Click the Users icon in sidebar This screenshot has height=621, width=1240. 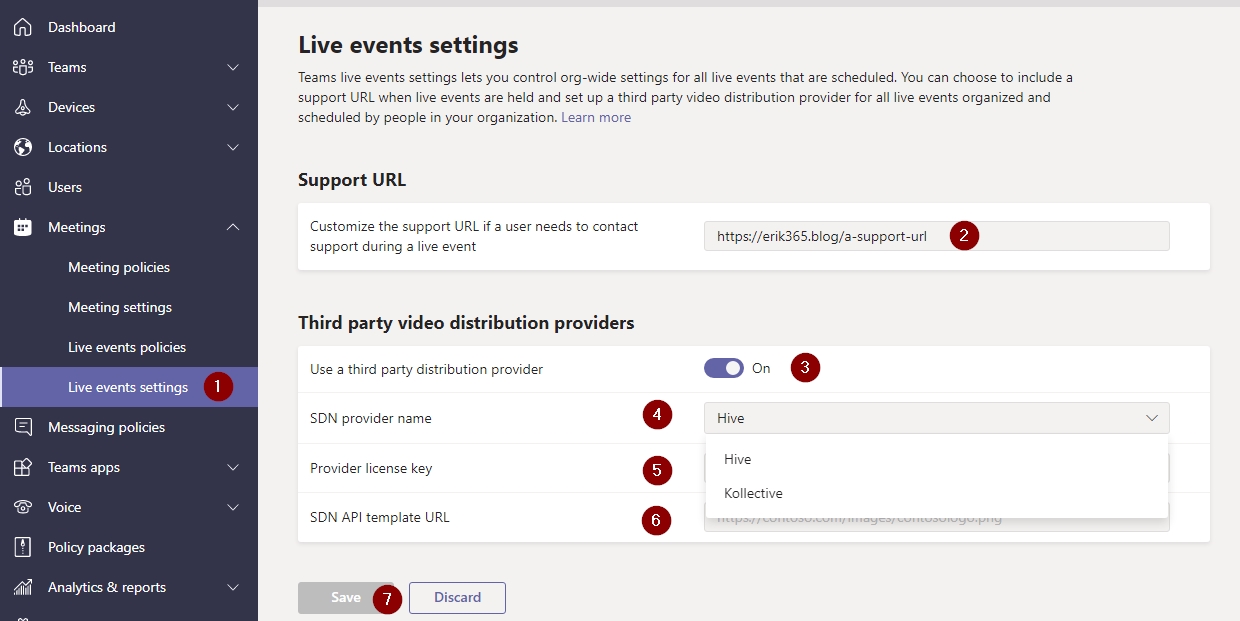(x=22, y=187)
